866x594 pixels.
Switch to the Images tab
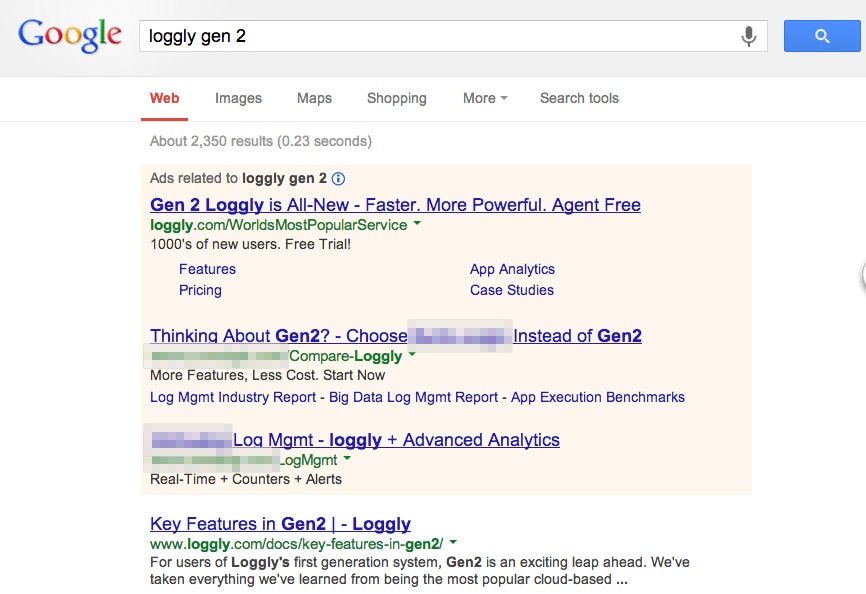point(238,98)
